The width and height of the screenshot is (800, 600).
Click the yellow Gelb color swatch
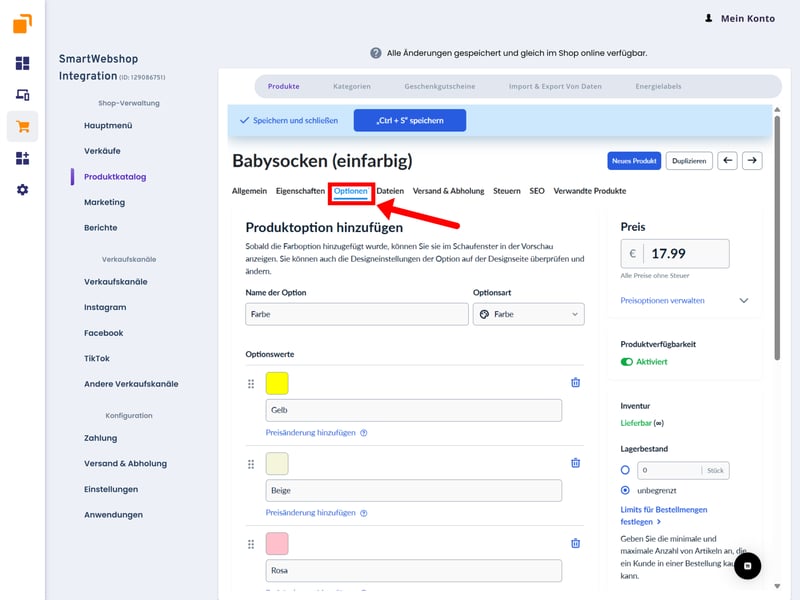click(277, 383)
